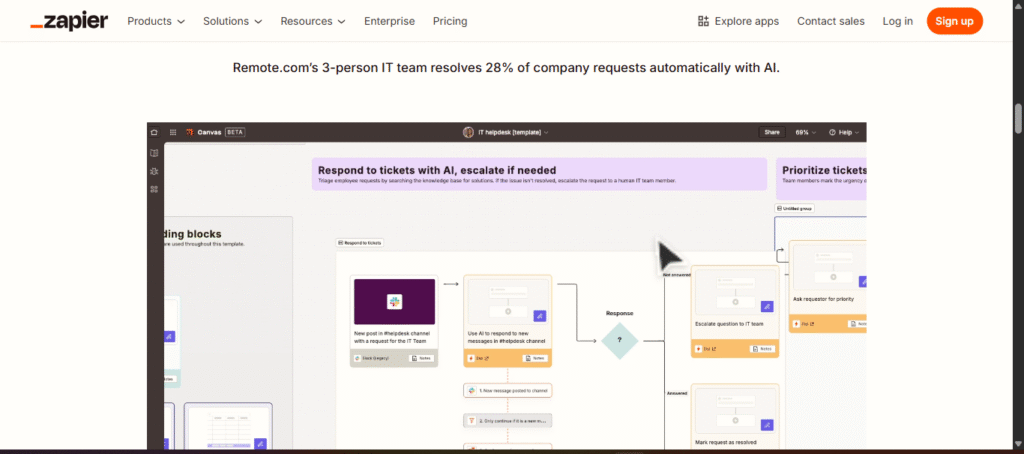The image size is (1024, 454).
Task: Click the Explore apps grid icon
Action: click(703, 21)
